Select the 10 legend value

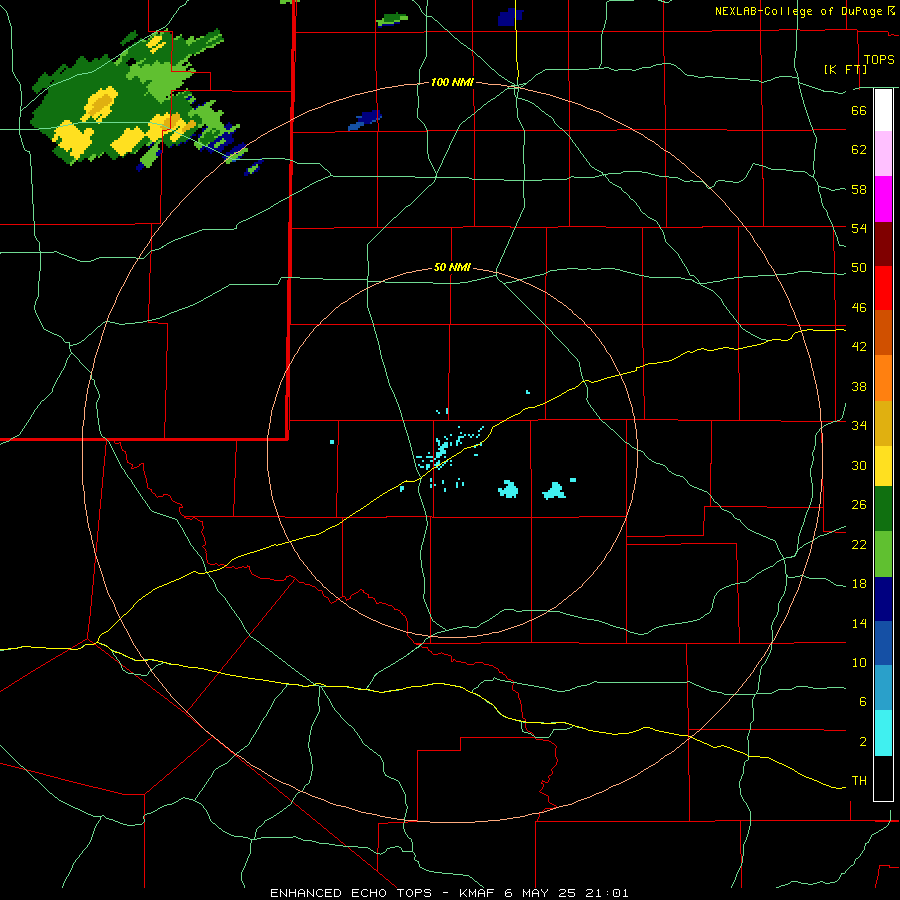[859, 663]
